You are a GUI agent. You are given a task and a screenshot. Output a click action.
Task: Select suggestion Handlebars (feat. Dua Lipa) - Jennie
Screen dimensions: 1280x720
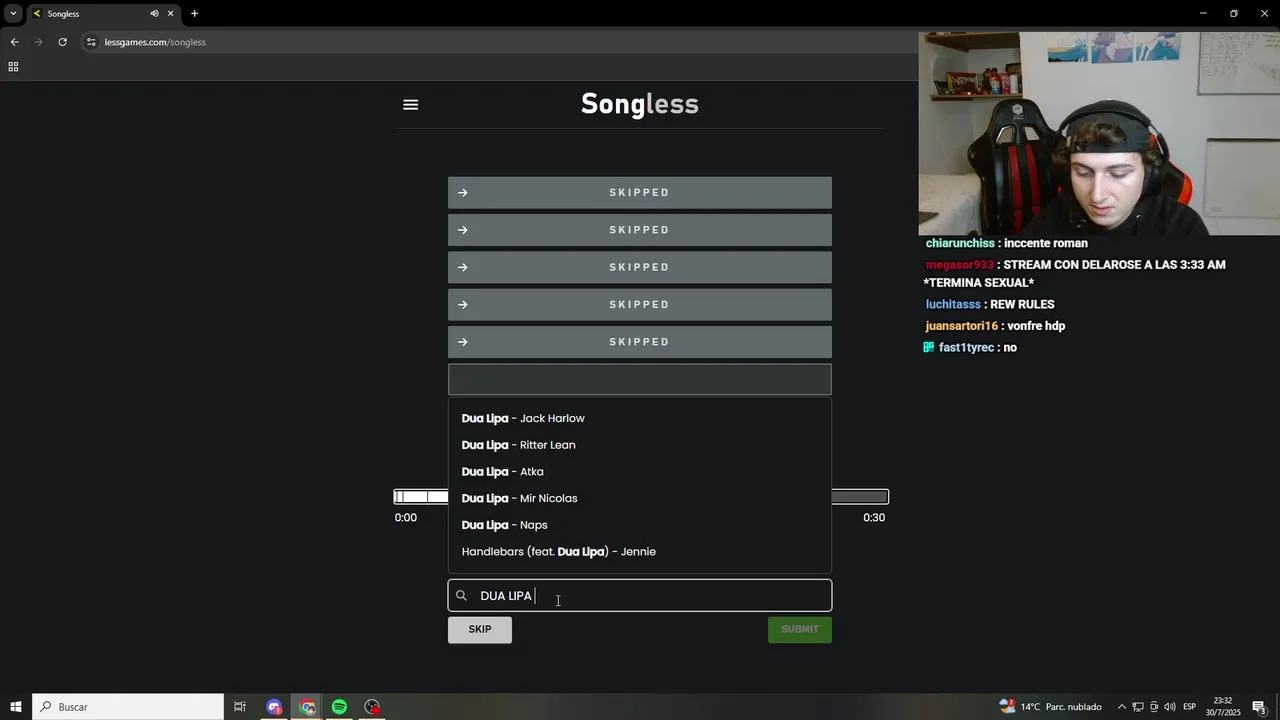click(640, 552)
